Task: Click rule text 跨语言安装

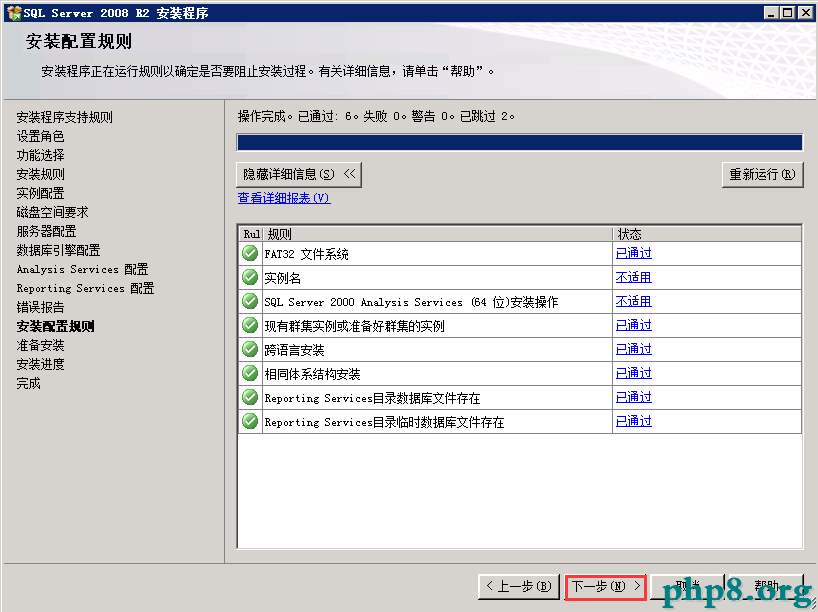Action: (294, 350)
